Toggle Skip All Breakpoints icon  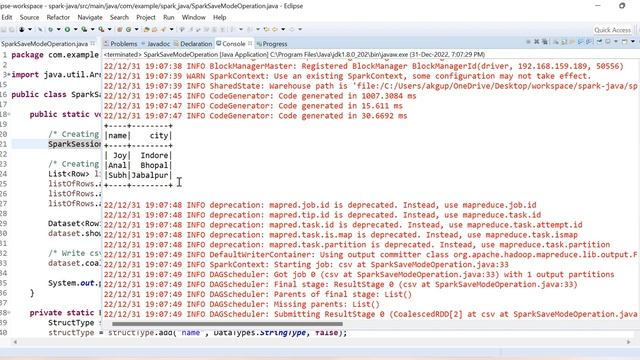click(40, 29)
